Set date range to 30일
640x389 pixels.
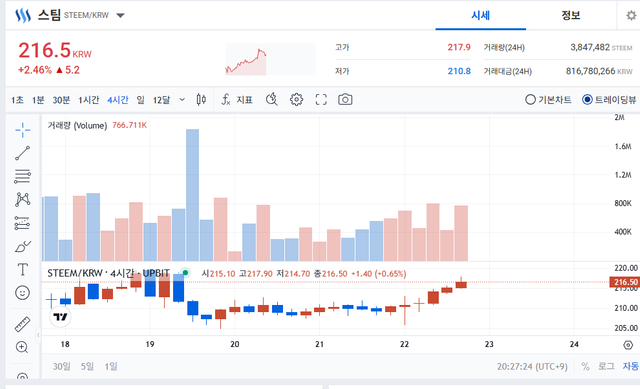coord(62,367)
